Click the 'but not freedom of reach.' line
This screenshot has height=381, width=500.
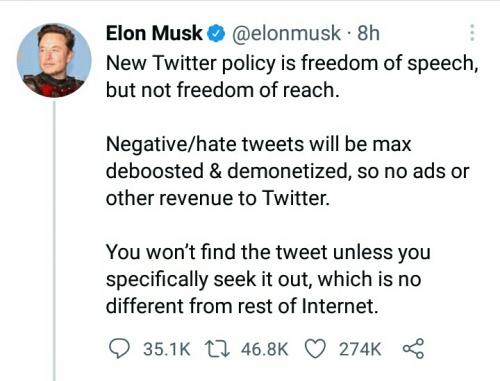(x=223, y=90)
